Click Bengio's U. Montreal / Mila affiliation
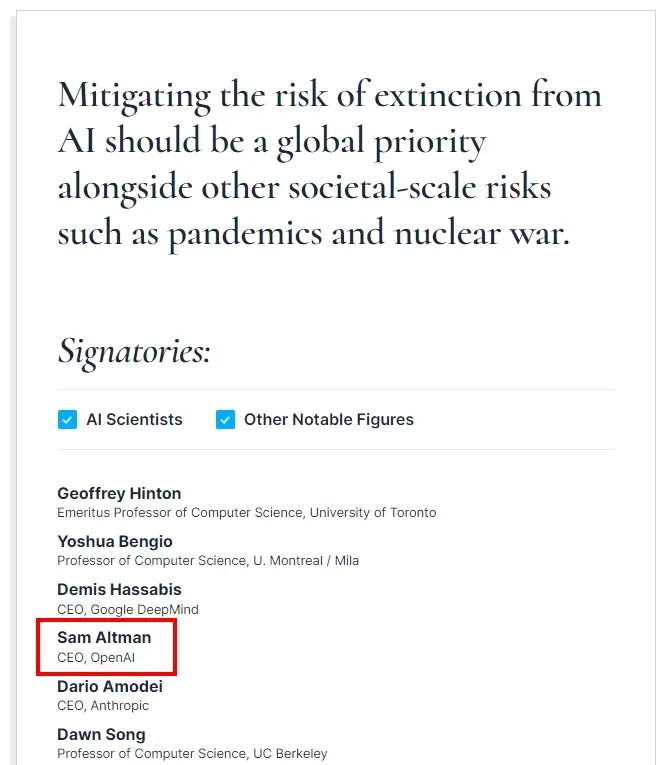 (x=306, y=561)
